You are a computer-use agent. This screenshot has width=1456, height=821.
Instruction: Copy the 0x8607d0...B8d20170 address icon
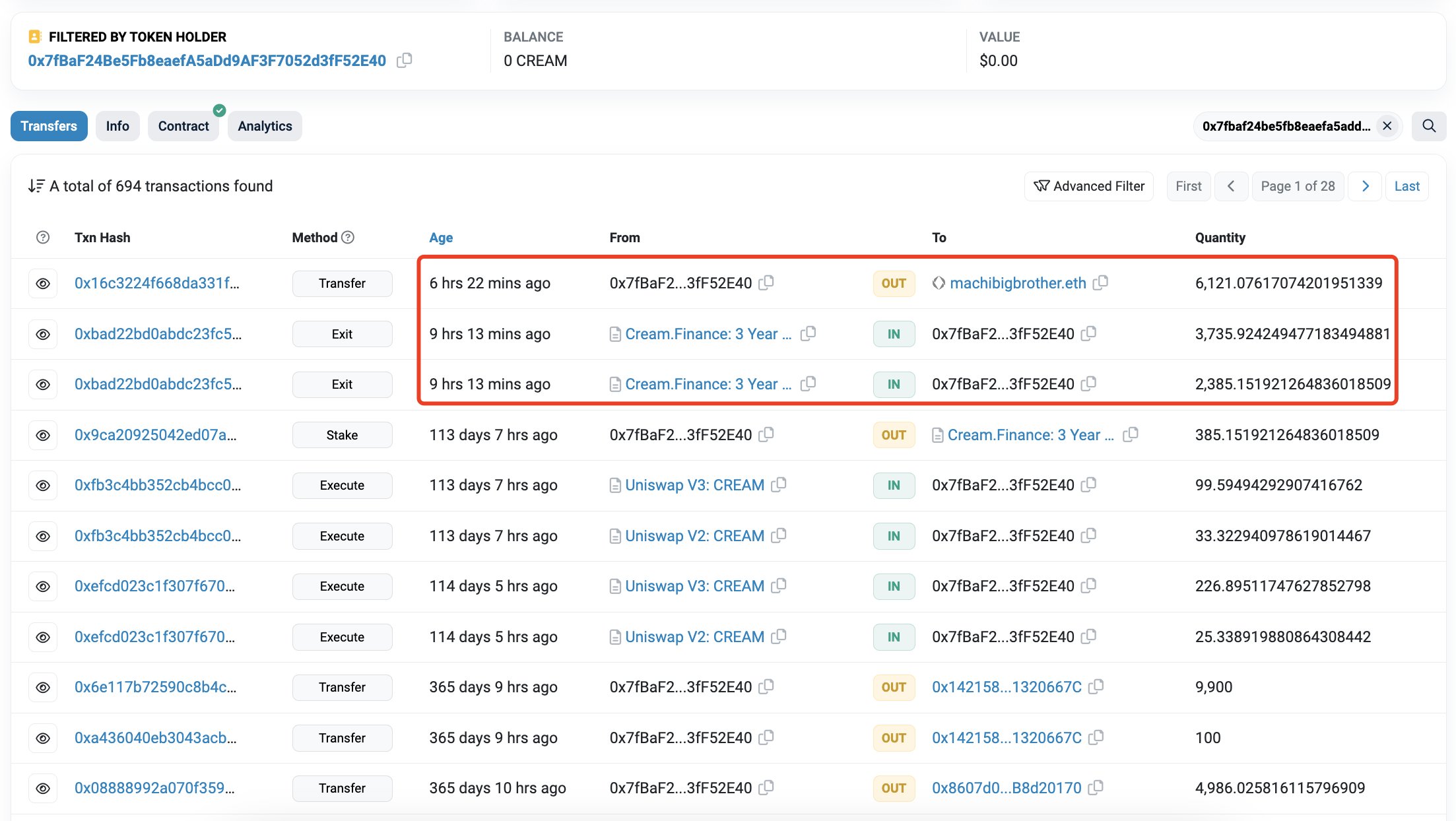tap(1096, 788)
